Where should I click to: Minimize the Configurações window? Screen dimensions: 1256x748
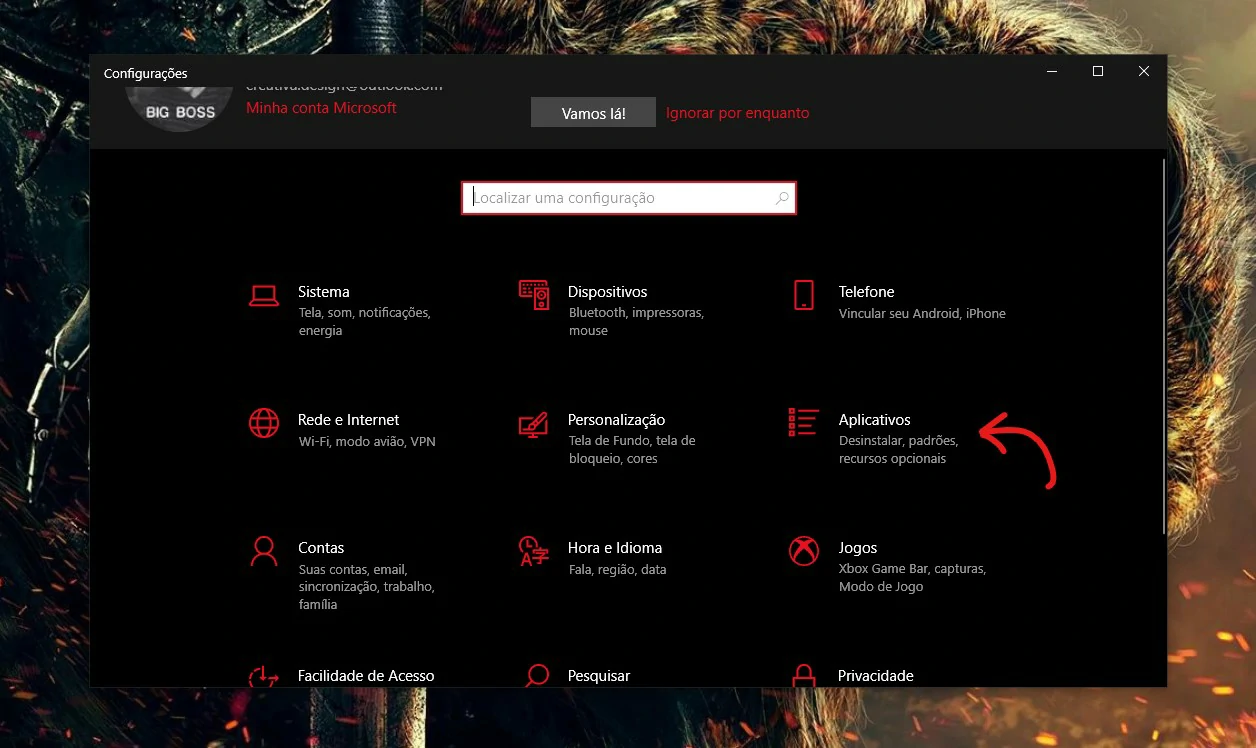1052,72
